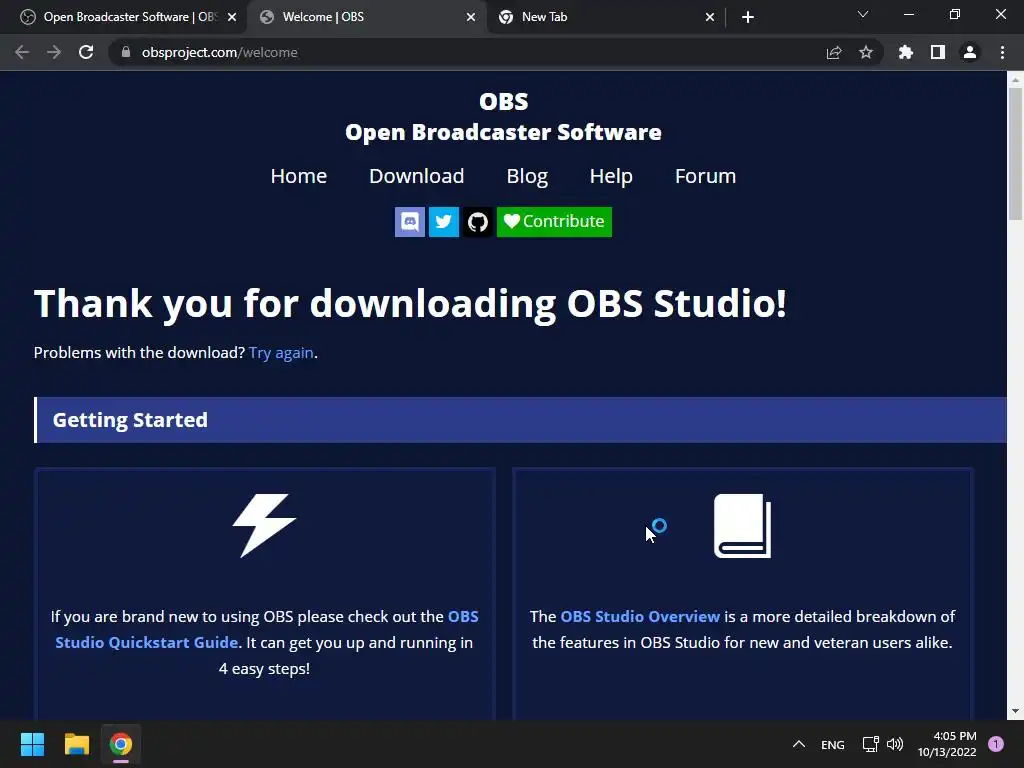Open File Explorer from the taskbar
This screenshot has width=1024, height=768.
[76, 744]
